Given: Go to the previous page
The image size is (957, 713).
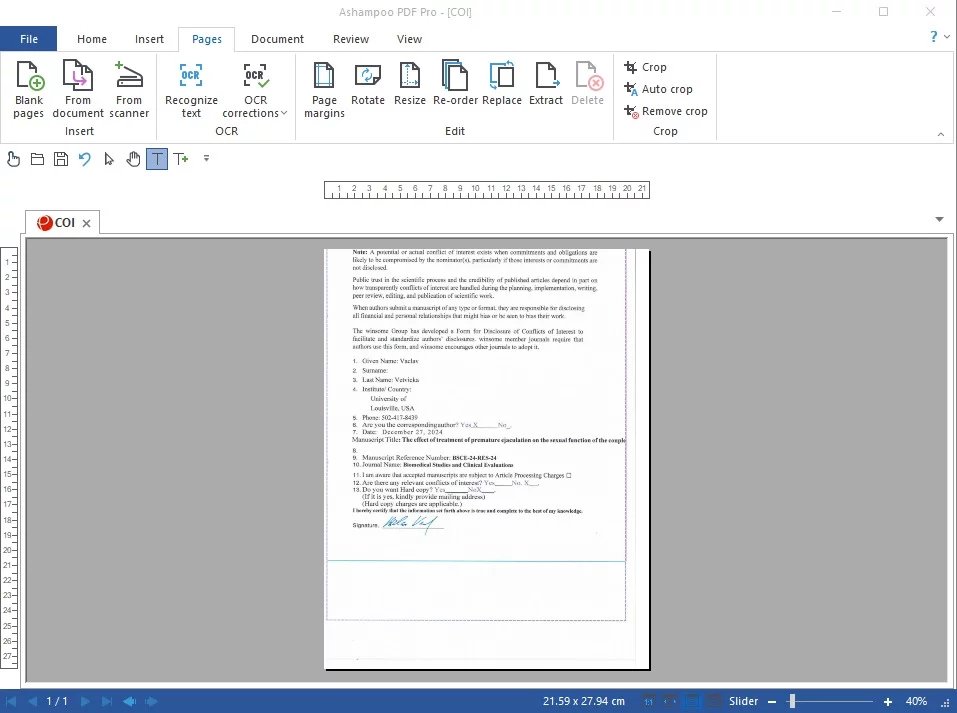Looking at the screenshot, I should pyautogui.click(x=32, y=701).
